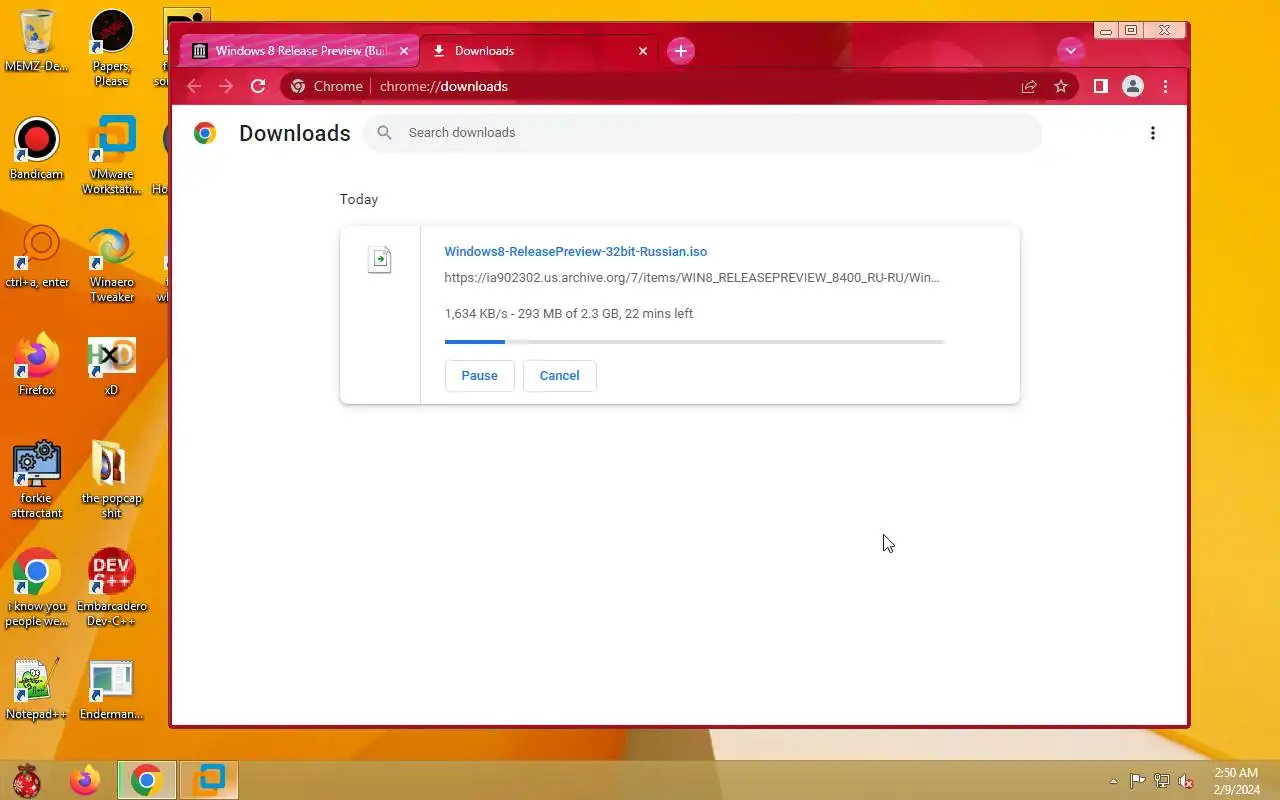Open Windows8-ReleasePreview-32bit-Russian.iso link
Image resolution: width=1280 pixels, height=800 pixels.
coord(576,252)
